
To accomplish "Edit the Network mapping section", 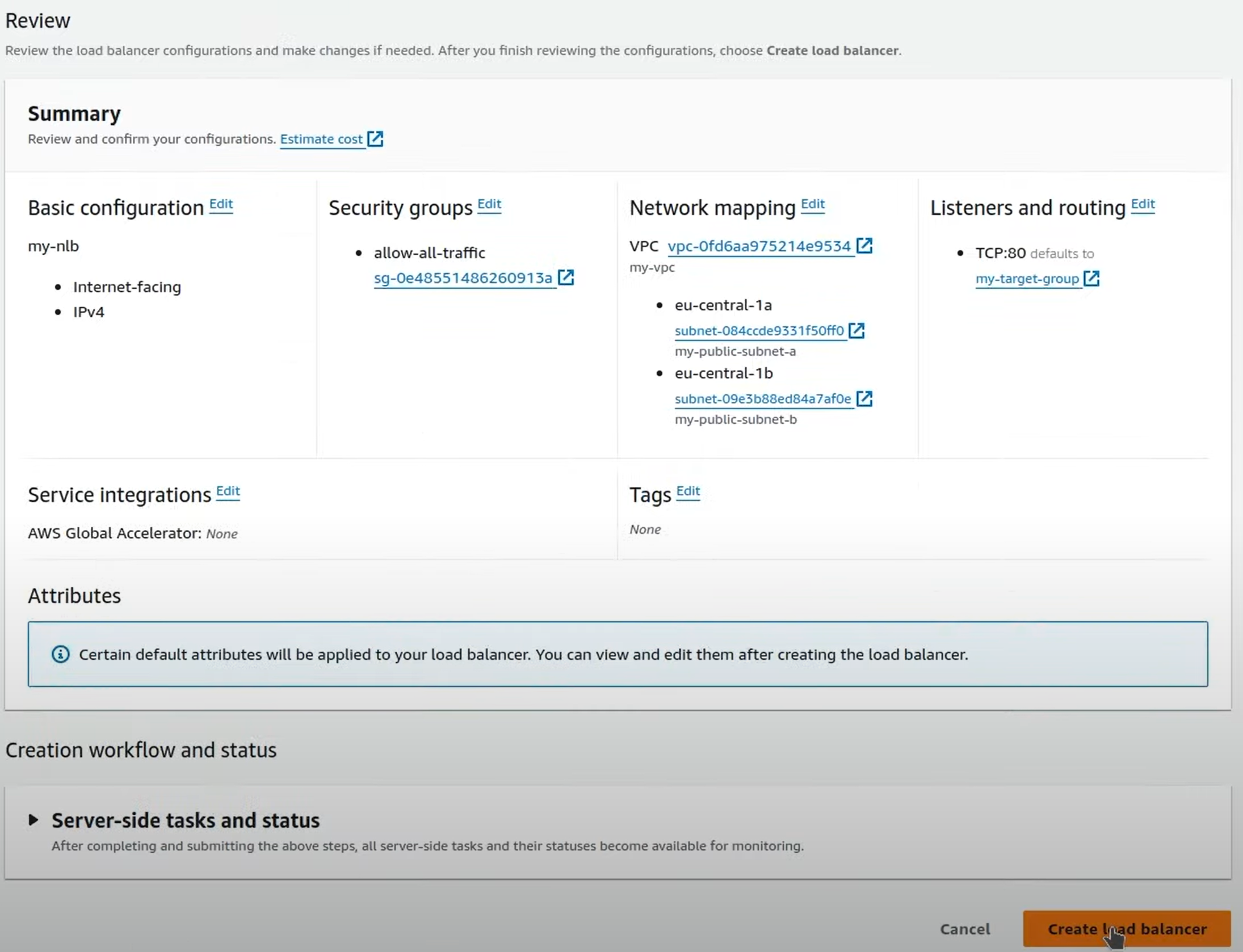I will pyautogui.click(x=812, y=204).
